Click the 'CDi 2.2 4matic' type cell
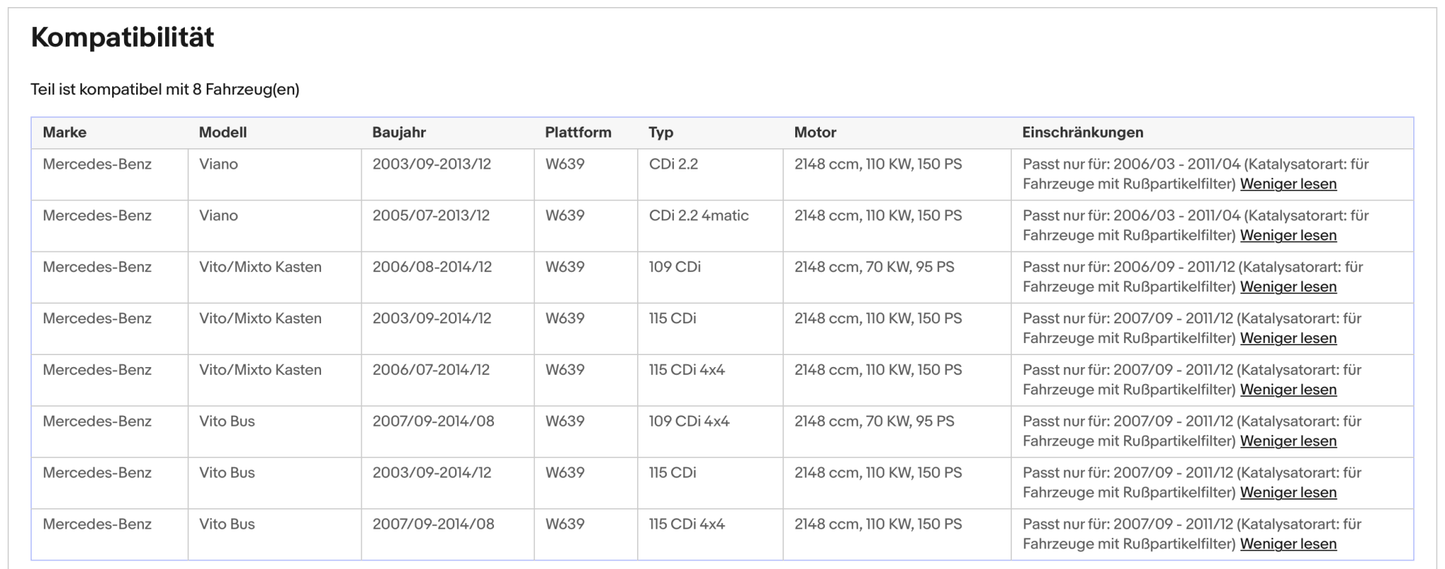Viewport: 1445px width, 569px height. tap(698, 216)
